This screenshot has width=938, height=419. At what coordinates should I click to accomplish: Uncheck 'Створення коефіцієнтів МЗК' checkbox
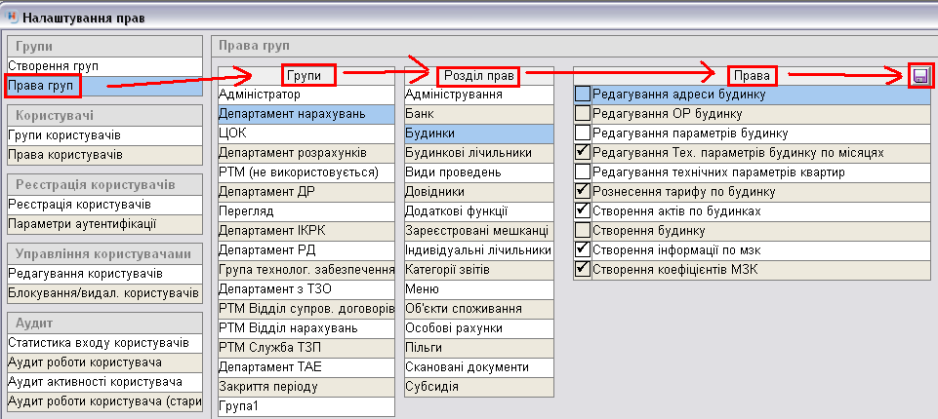point(583,269)
